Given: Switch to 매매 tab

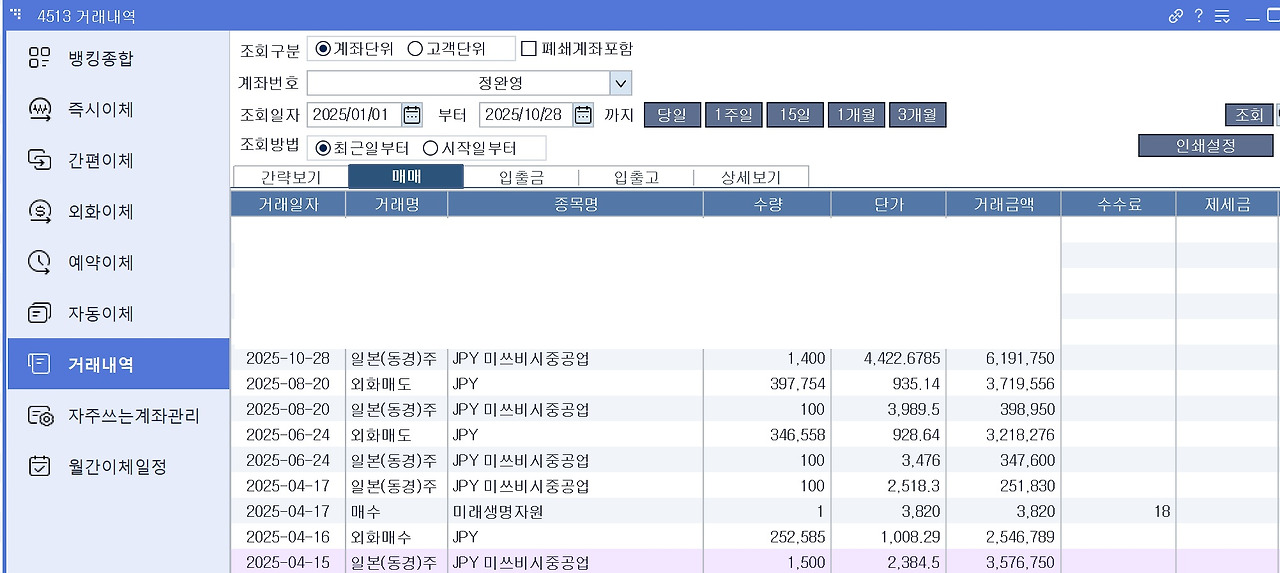Looking at the screenshot, I should [x=406, y=177].
